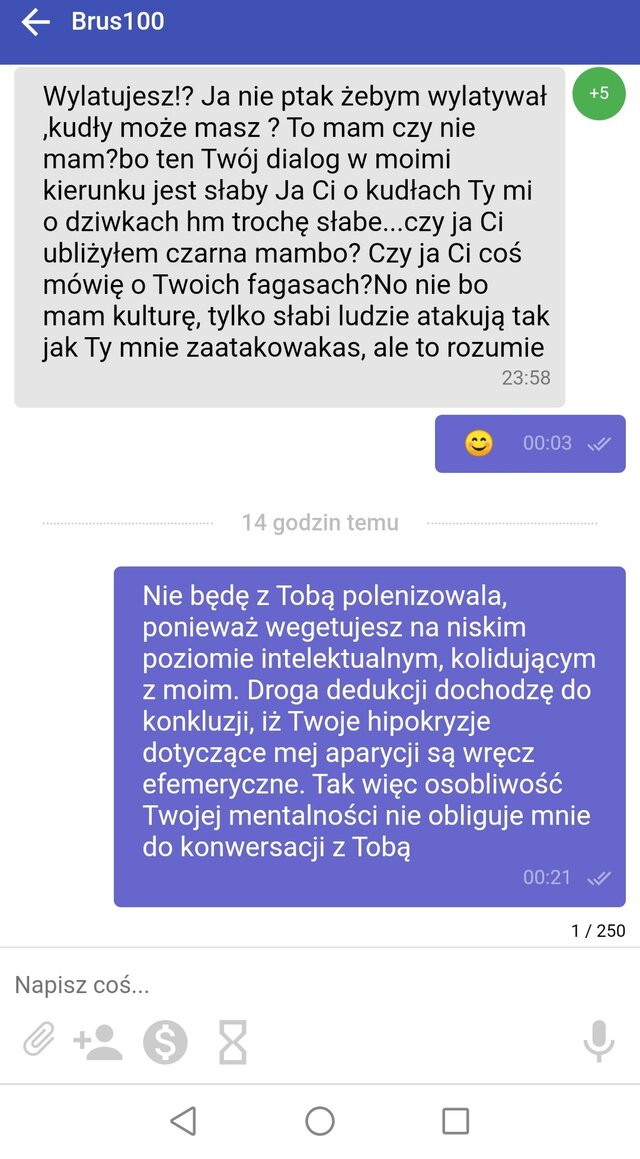Tap the hourglass timer icon

(x=233, y=1042)
